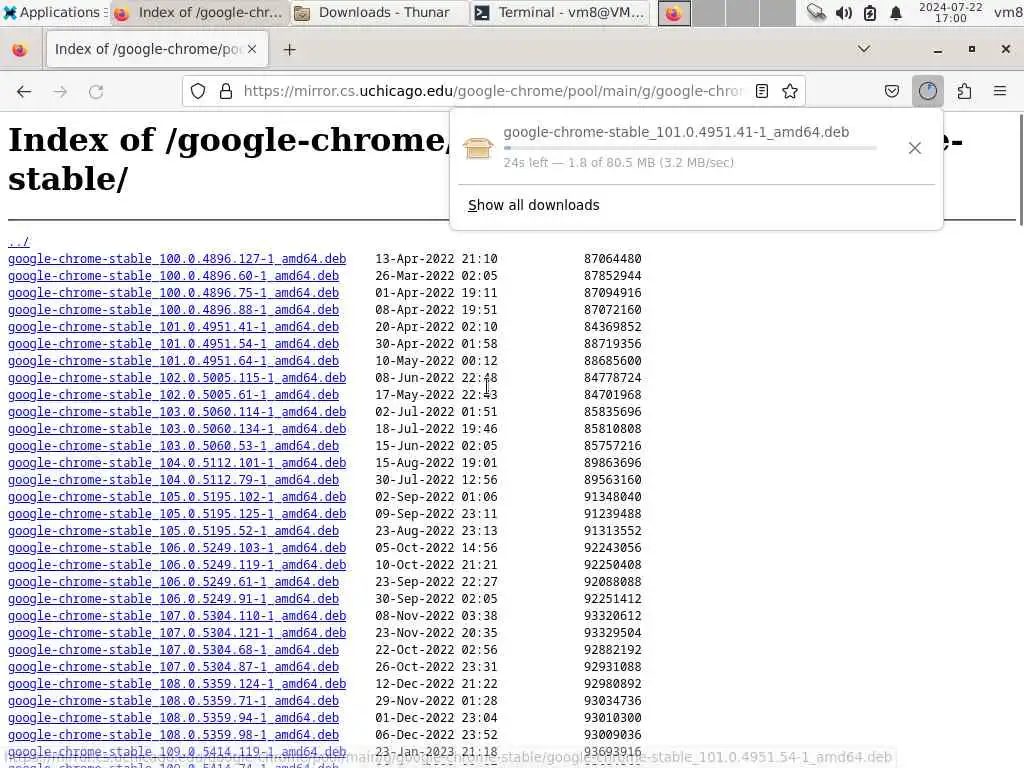
Task: Click the clock showing 2024-07-22 17:00
Action: point(951,12)
